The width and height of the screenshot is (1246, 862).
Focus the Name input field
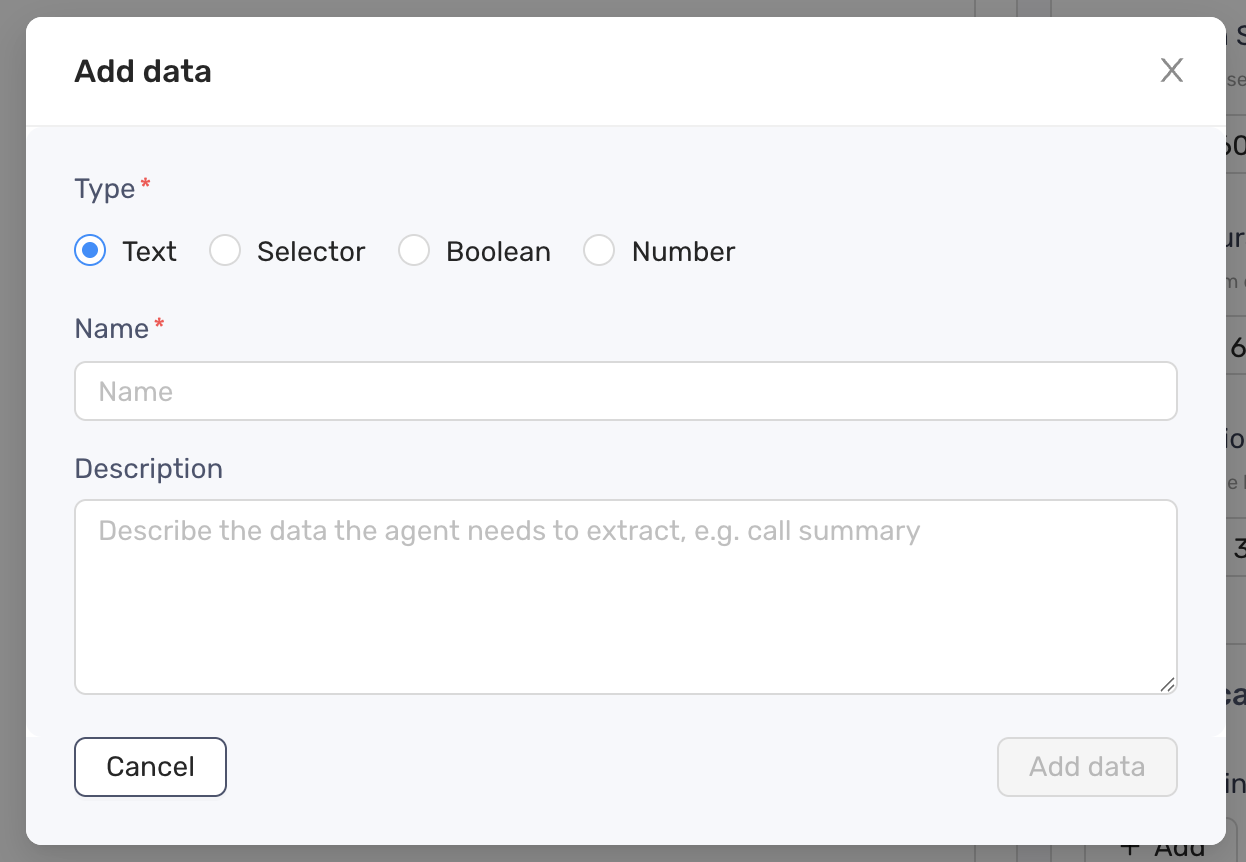point(625,391)
